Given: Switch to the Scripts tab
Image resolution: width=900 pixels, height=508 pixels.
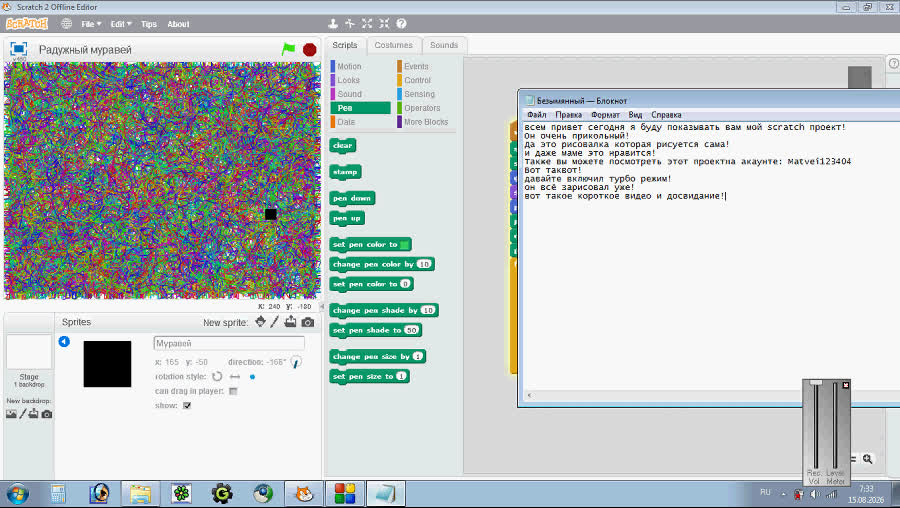Looking at the screenshot, I should coord(344,45).
